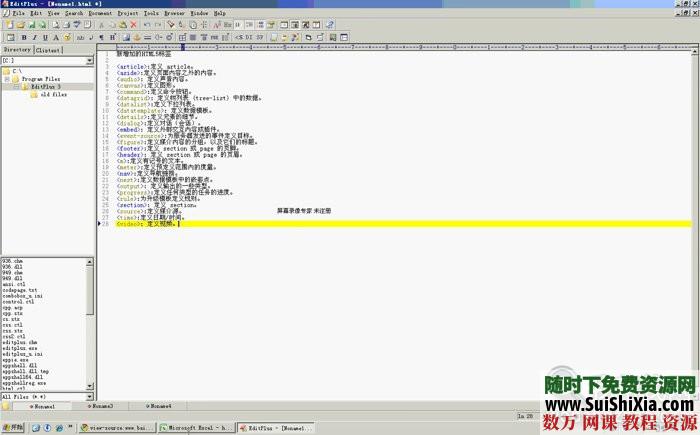The width and height of the screenshot is (700, 435).
Task: Open the [C:] drive selection dropdown
Action: [x=90, y=60]
